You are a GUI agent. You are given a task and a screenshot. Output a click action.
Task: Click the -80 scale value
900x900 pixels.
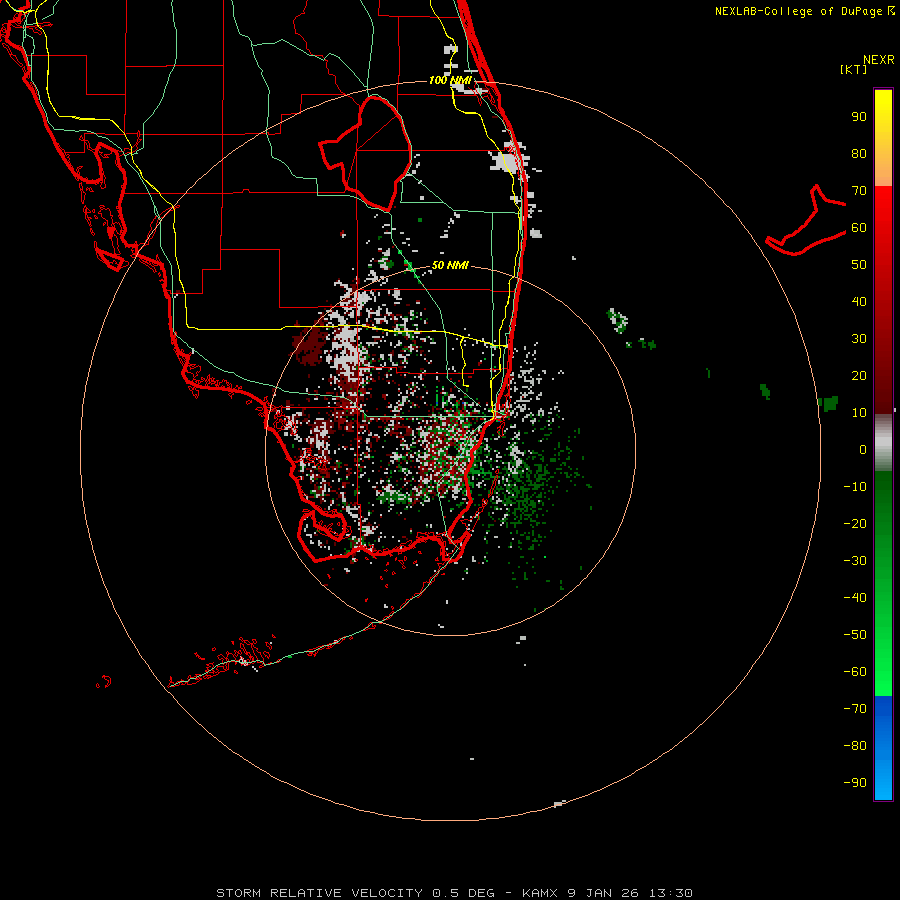(x=855, y=746)
